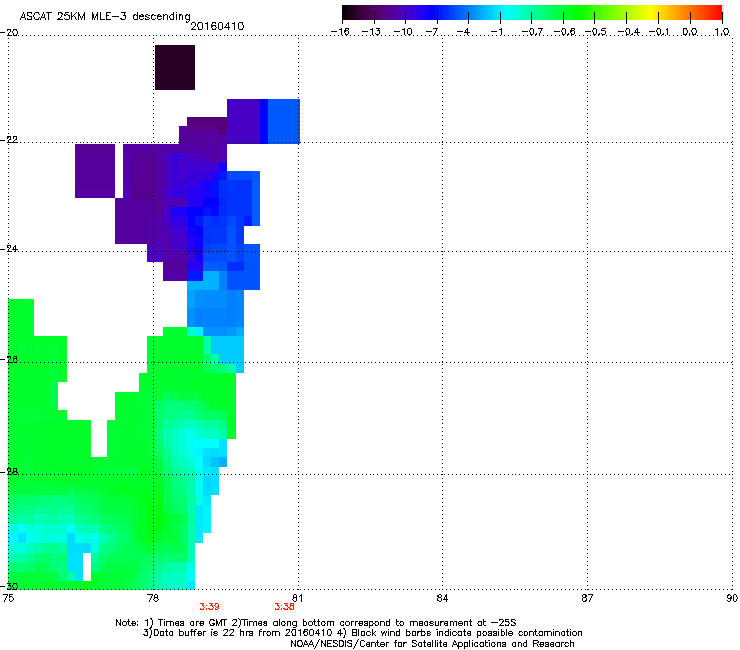
Task: Click the -0.6 color scale label
Action: tap(564, 32)
